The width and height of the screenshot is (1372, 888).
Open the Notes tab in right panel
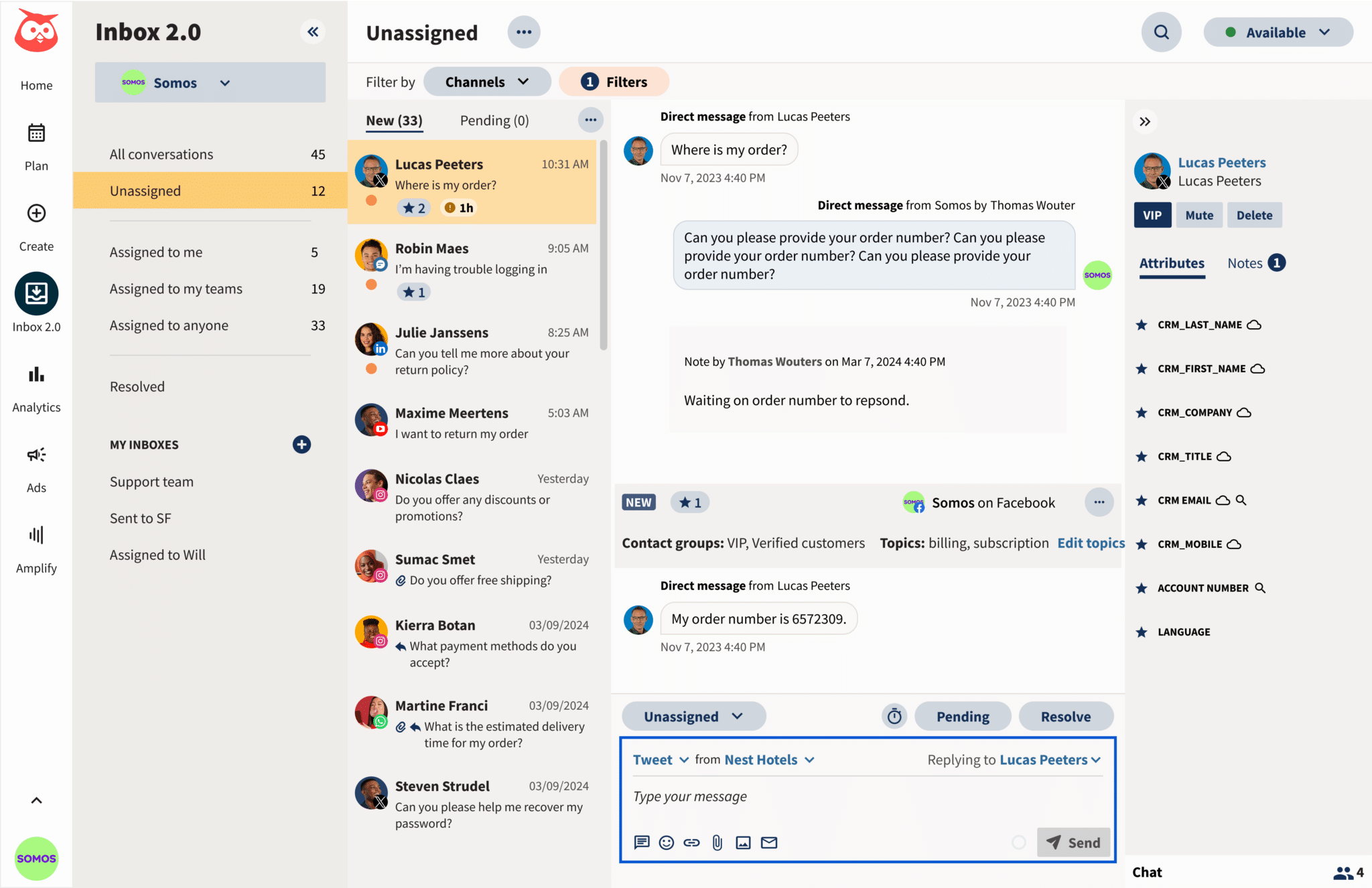coord(1245,263)
